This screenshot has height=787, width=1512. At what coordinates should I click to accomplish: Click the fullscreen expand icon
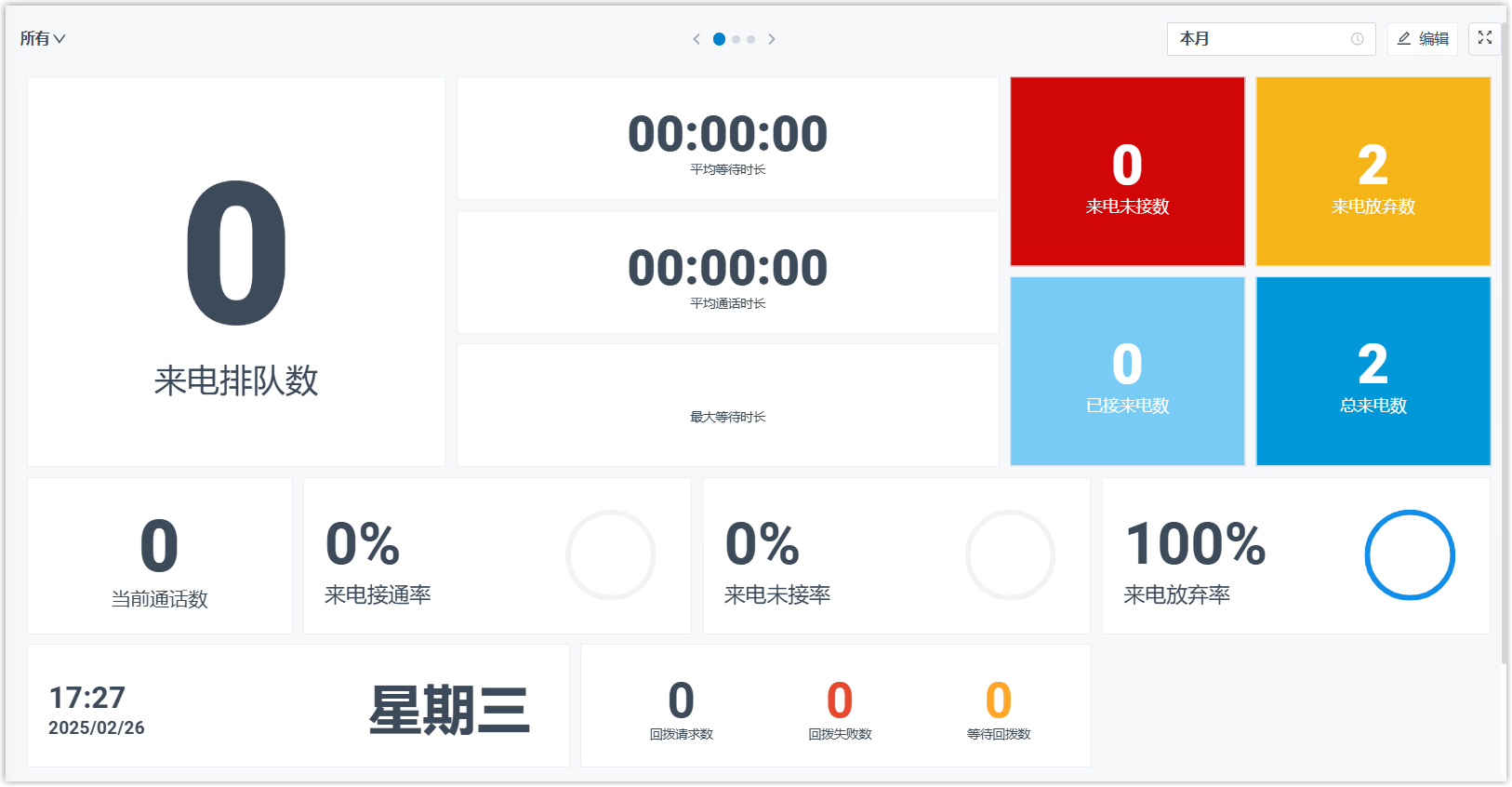1485,38
